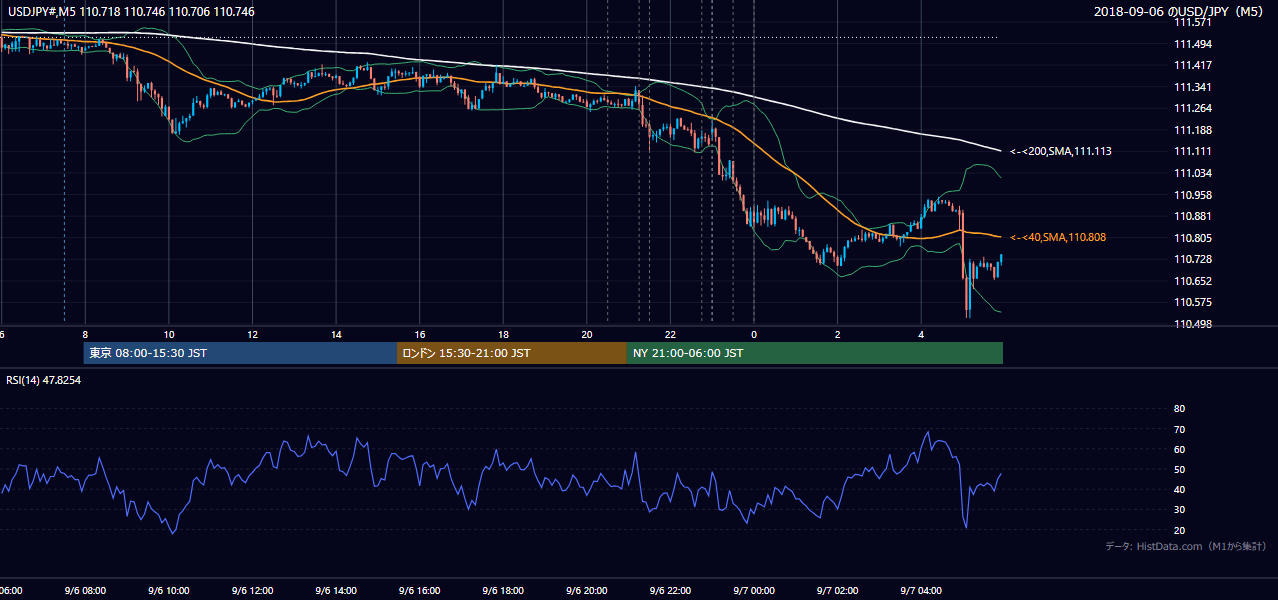Click bottom time label 9/6 18:00
The width and height of the screenshot is (1278, 600).
503,591
